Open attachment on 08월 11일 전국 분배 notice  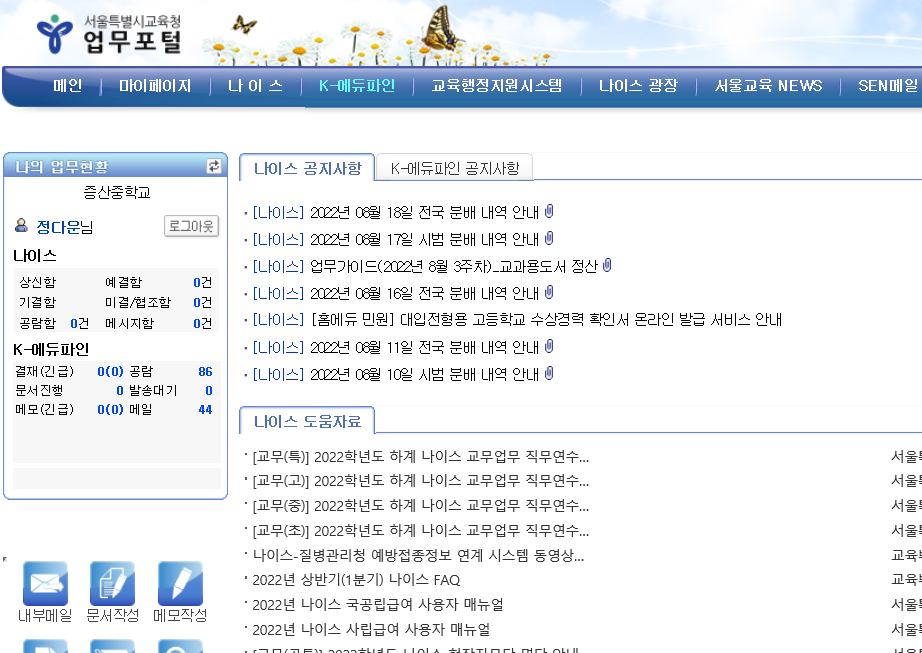coord(549,346)
